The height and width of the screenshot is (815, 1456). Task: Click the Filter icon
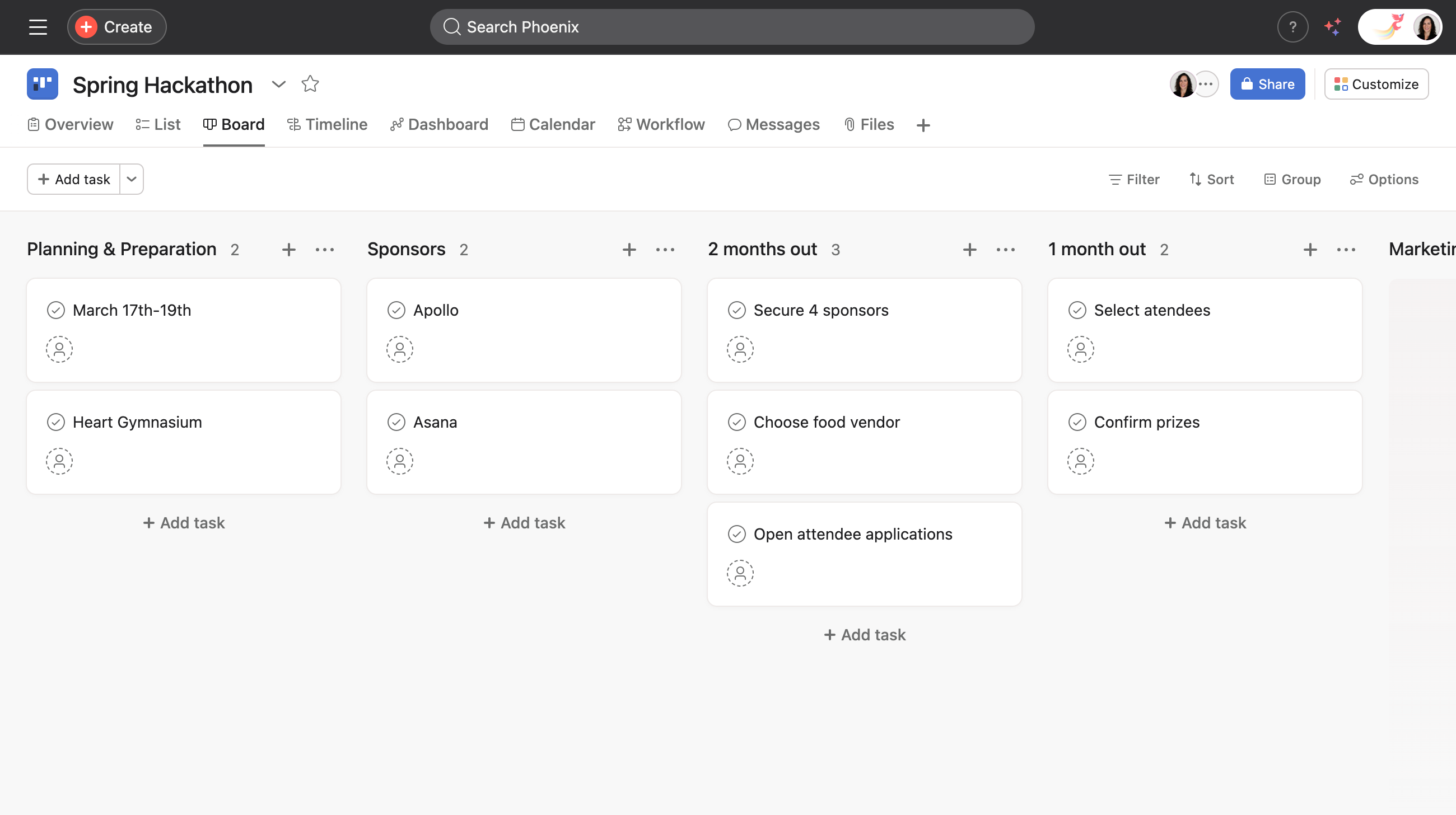point(1116,179)
